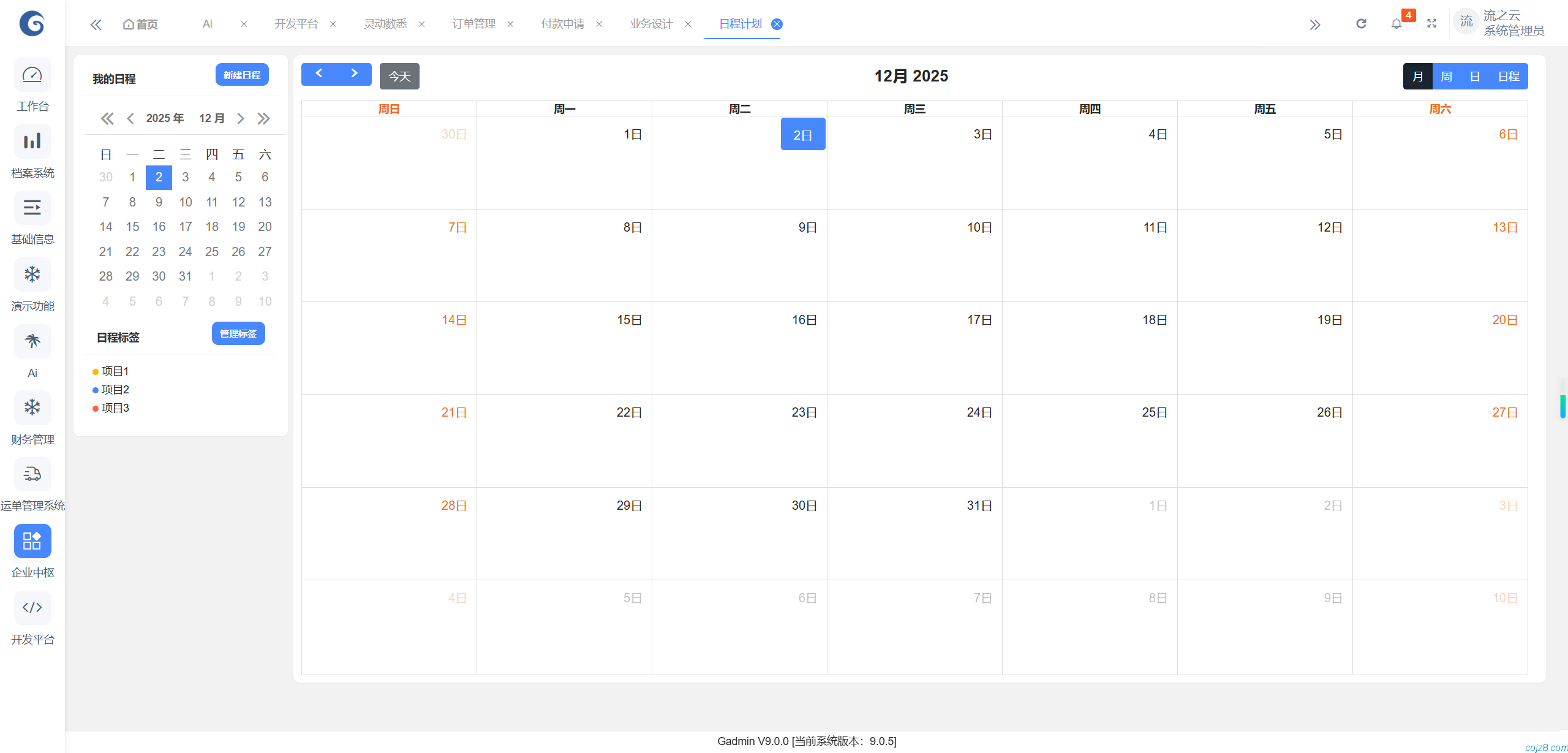Open 档案系统 bar chart icon
The width and height of the screenshot is (1568, 753).
[x=32, y=142]
